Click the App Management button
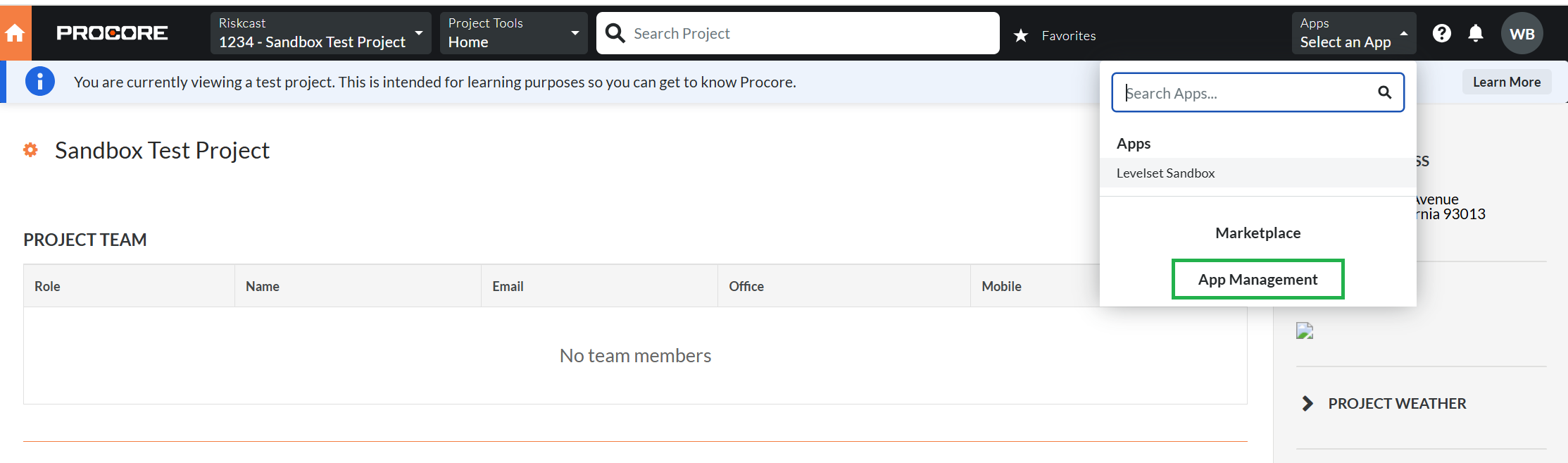1568x463 pixels. [x=1257, y=279]
